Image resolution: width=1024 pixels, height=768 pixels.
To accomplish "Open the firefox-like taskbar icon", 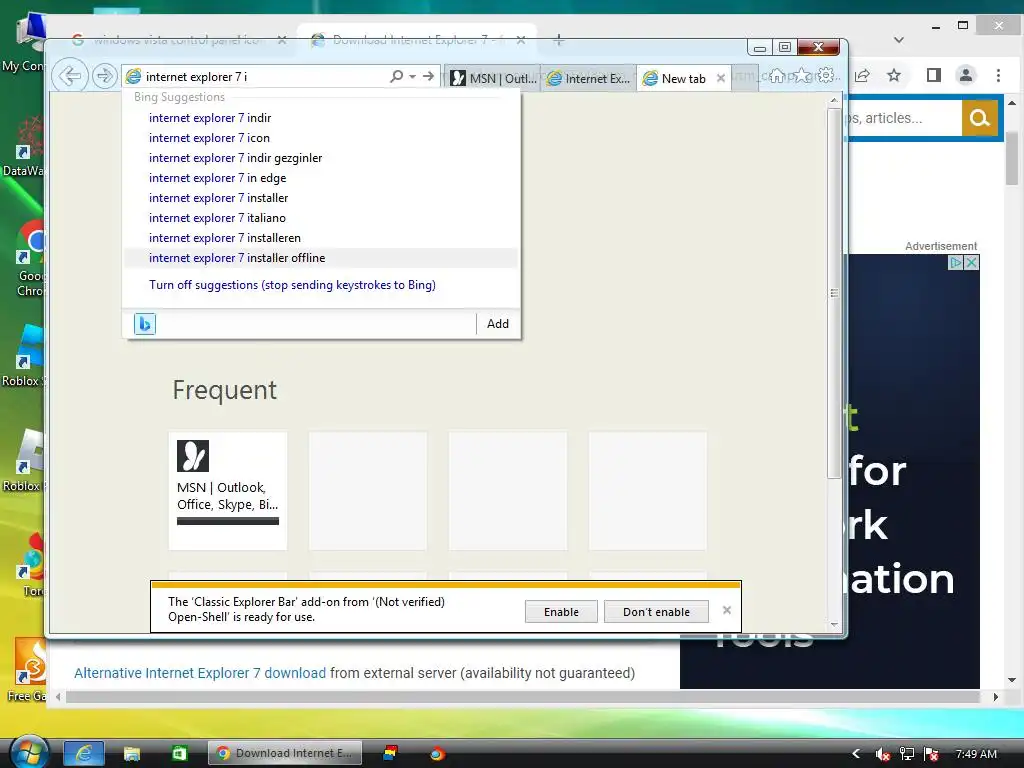I will pos(438,754).
